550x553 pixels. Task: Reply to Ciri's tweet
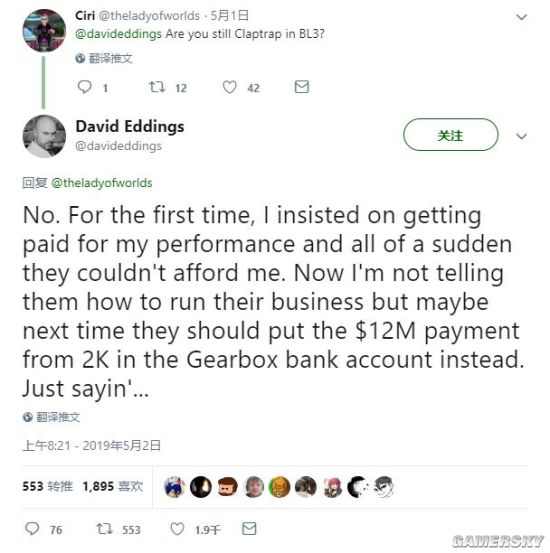(x=85, y=87)
